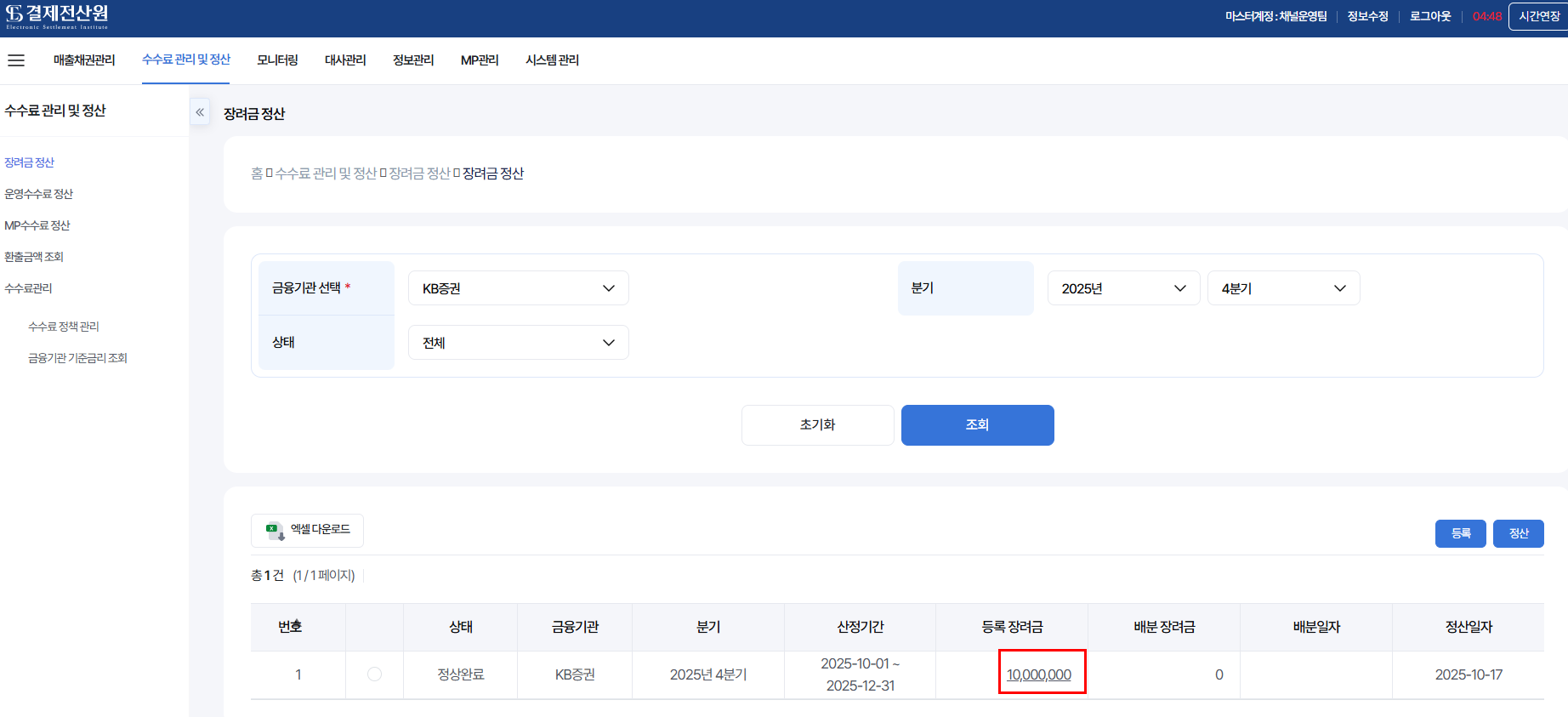Open the quarter dropdown showing 4분기
The width and height of the screenshot is (1568, 717).
(1283, 288)
